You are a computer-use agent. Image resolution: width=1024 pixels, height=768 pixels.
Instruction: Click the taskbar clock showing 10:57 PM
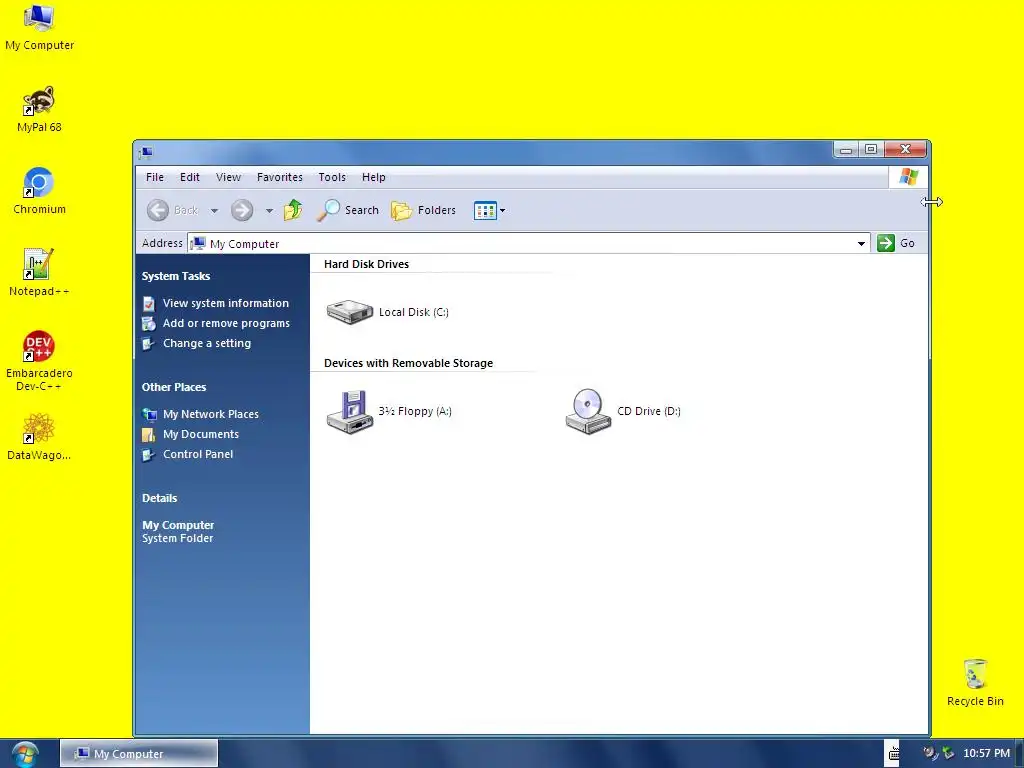[986, 754]
